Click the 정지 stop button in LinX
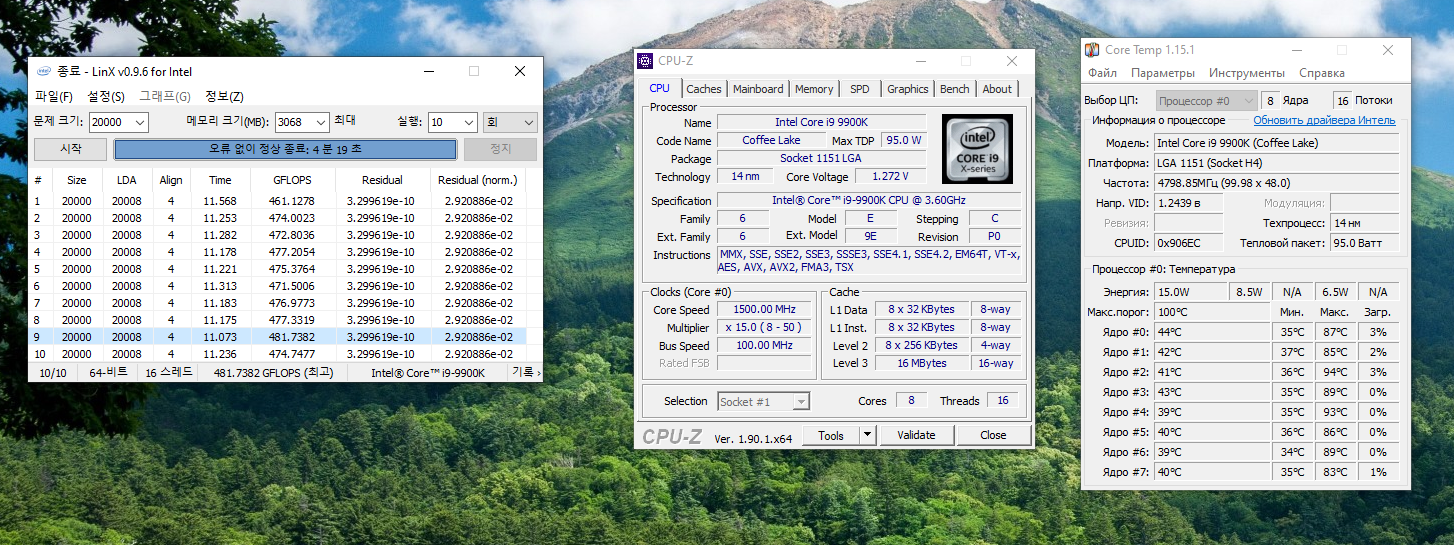The image size is (1454, 545). click(500, 149)
